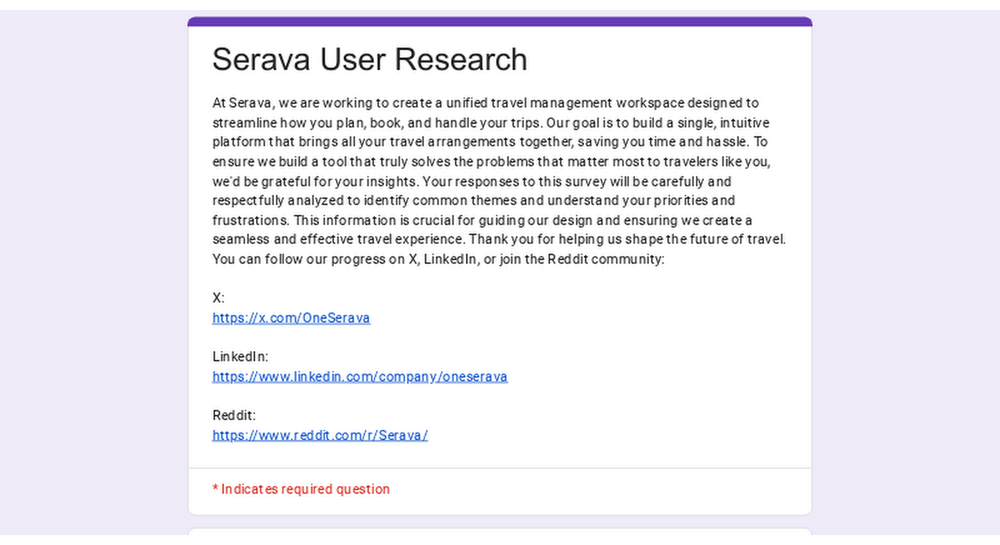Image resolution: width=1000 pixels, height=545 pixels.
Task: Select the 'Serava User Research' title
Action: click(x=369, y=59)
